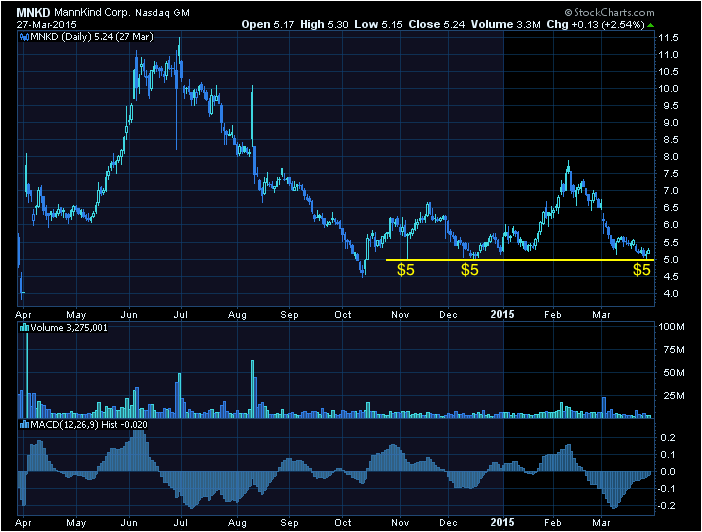
Task: Click the 0.0 MACD axis label
Action: [x=668, y=472]
